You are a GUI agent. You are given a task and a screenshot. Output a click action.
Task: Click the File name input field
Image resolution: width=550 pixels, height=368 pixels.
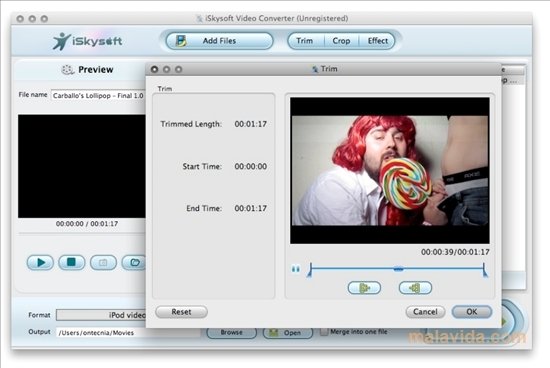[x=98, y=95]
